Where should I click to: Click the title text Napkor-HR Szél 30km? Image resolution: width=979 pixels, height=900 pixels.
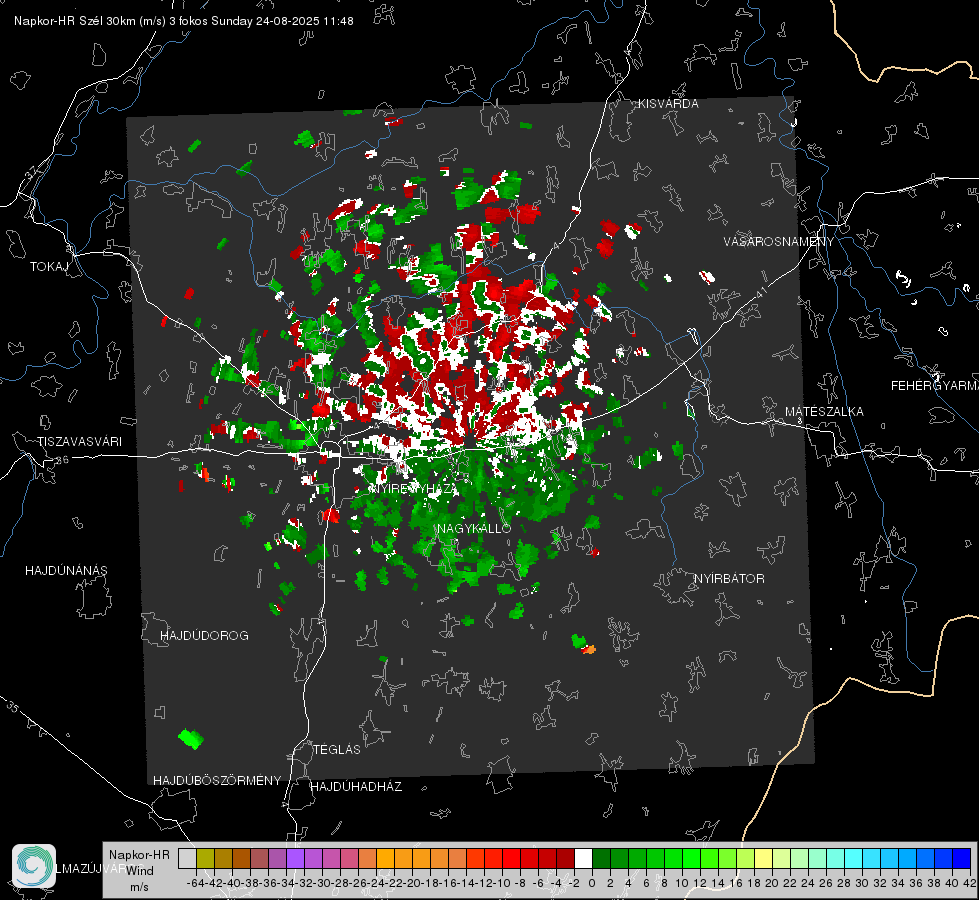(90, 21)
